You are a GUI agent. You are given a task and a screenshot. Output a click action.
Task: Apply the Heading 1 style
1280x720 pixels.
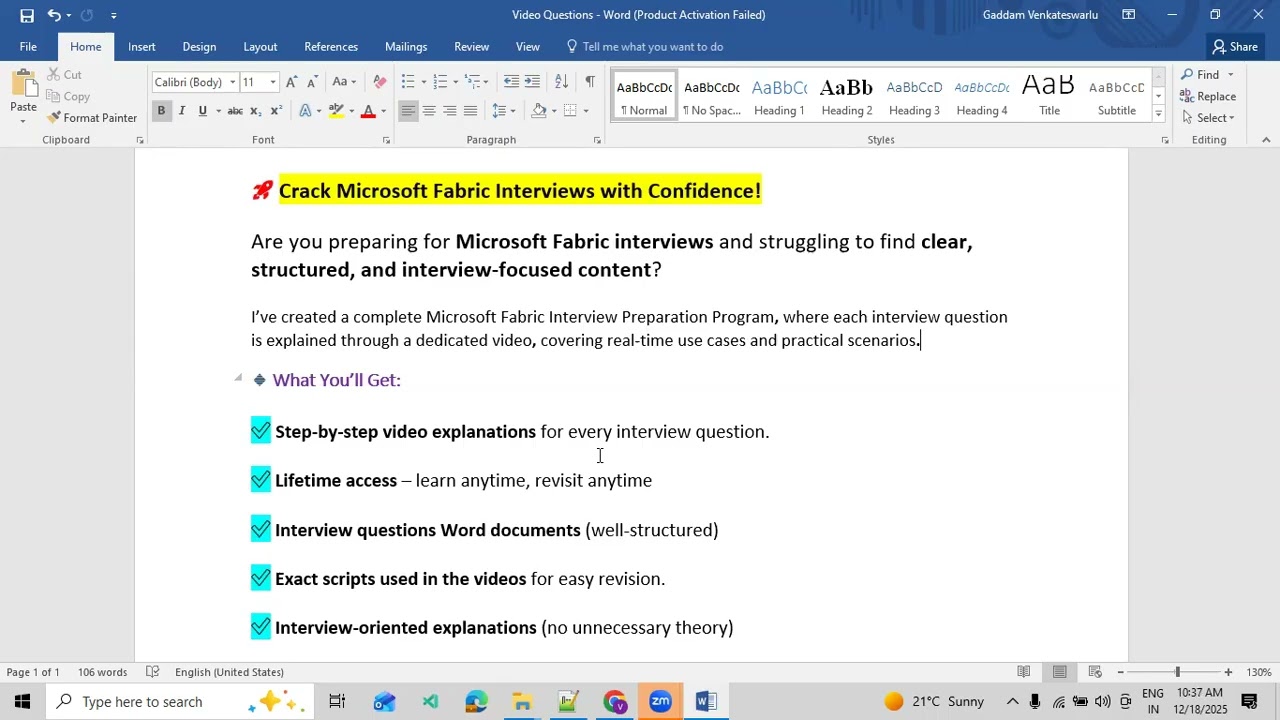tap(779, 97)
